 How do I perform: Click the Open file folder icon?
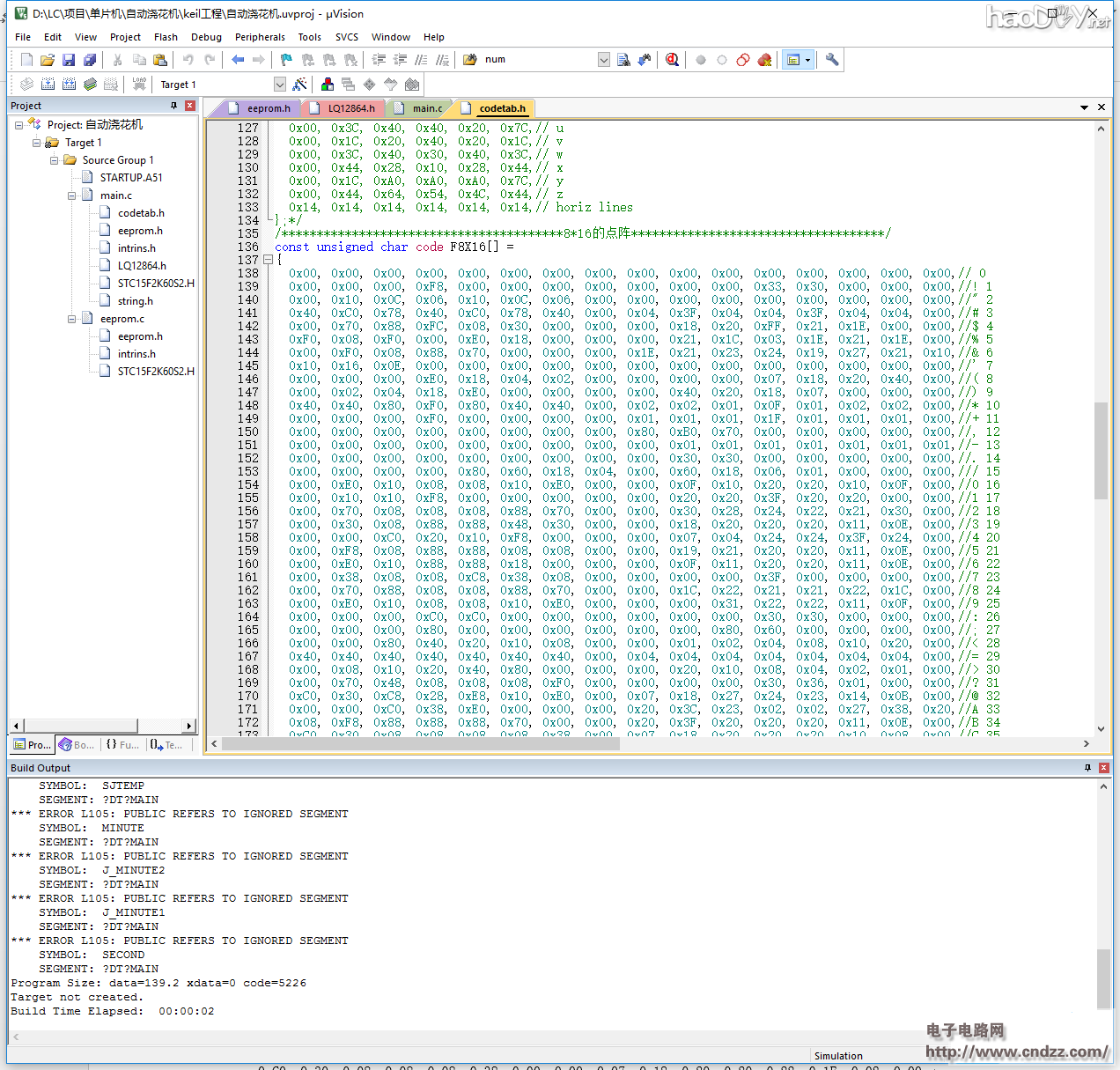[48, 60]
